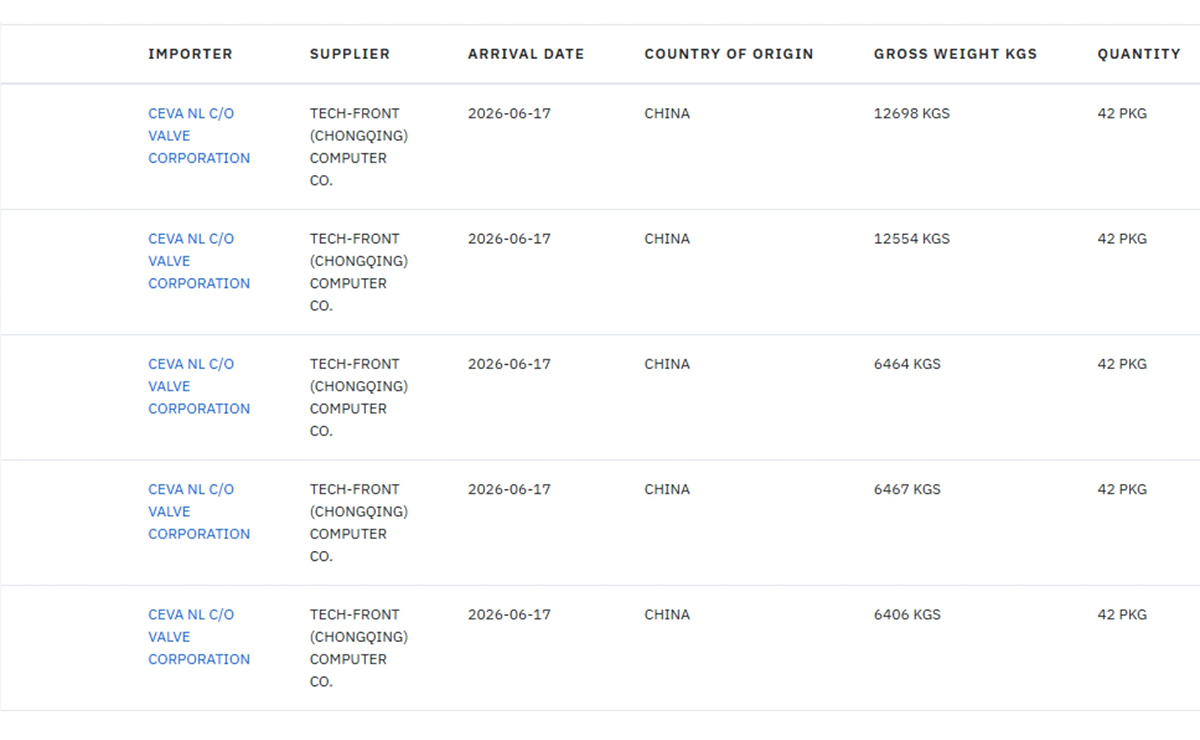
Task: Click 42 PKG in the 12554 KGS row
Action: (x=1122, y=239)
